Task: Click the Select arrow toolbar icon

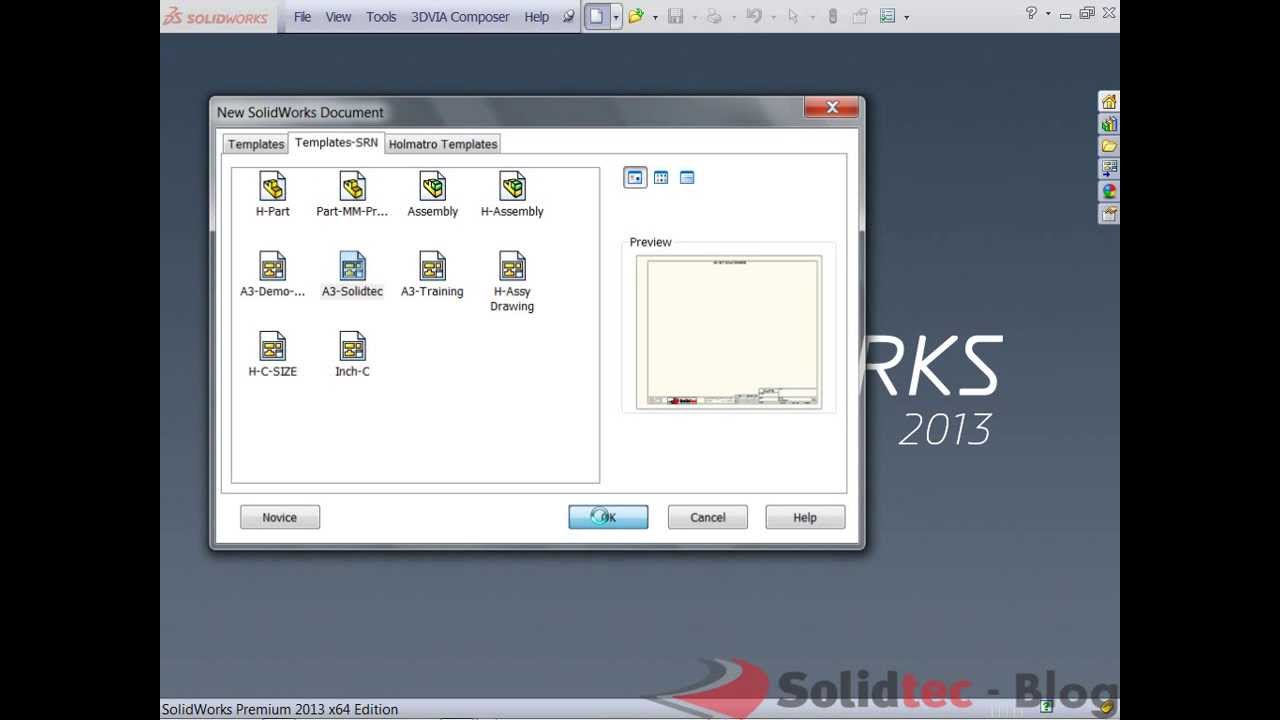Action: 793,16
